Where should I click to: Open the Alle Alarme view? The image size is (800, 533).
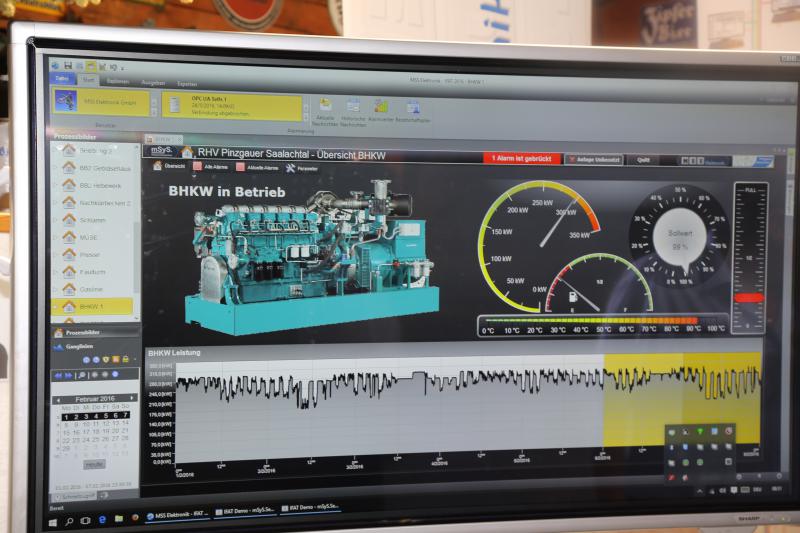click(196, 167)
